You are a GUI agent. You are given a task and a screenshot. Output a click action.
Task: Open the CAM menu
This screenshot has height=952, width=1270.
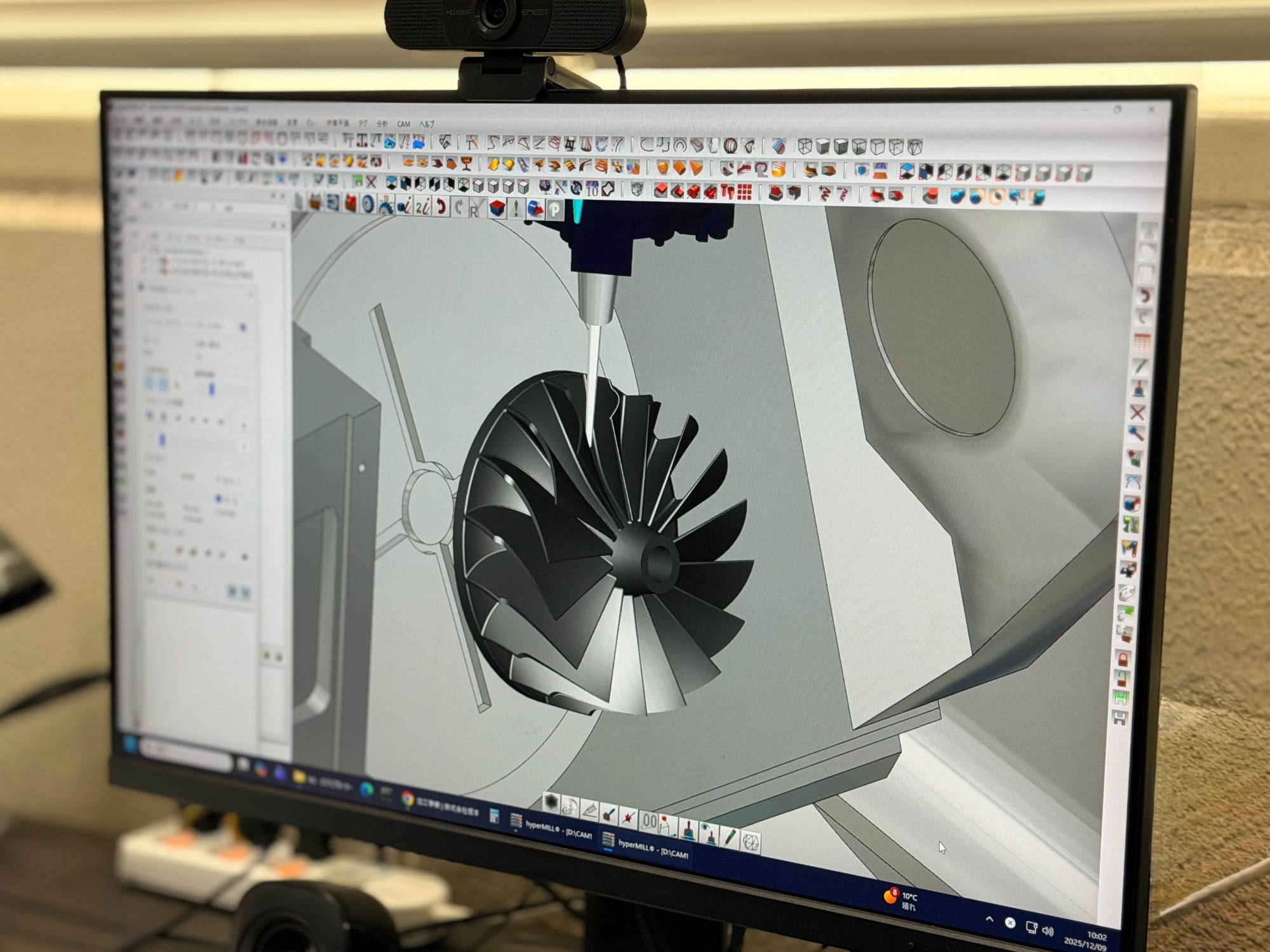coord(404,124)
